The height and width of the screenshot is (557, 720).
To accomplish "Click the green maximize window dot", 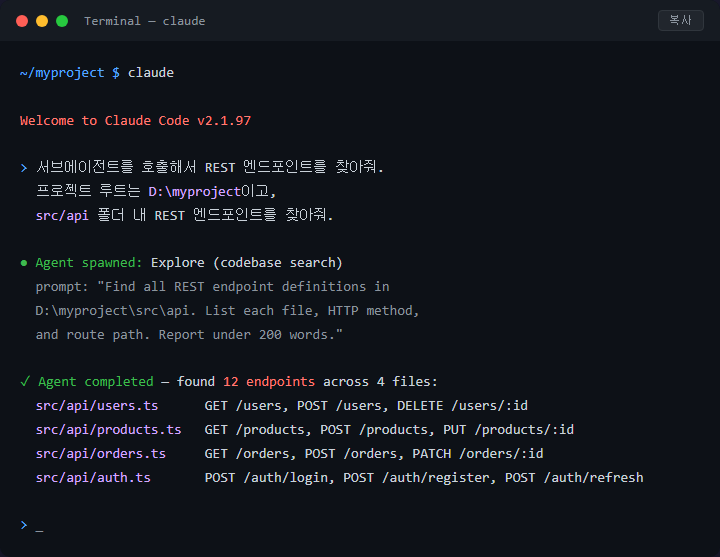I will 62,21.
